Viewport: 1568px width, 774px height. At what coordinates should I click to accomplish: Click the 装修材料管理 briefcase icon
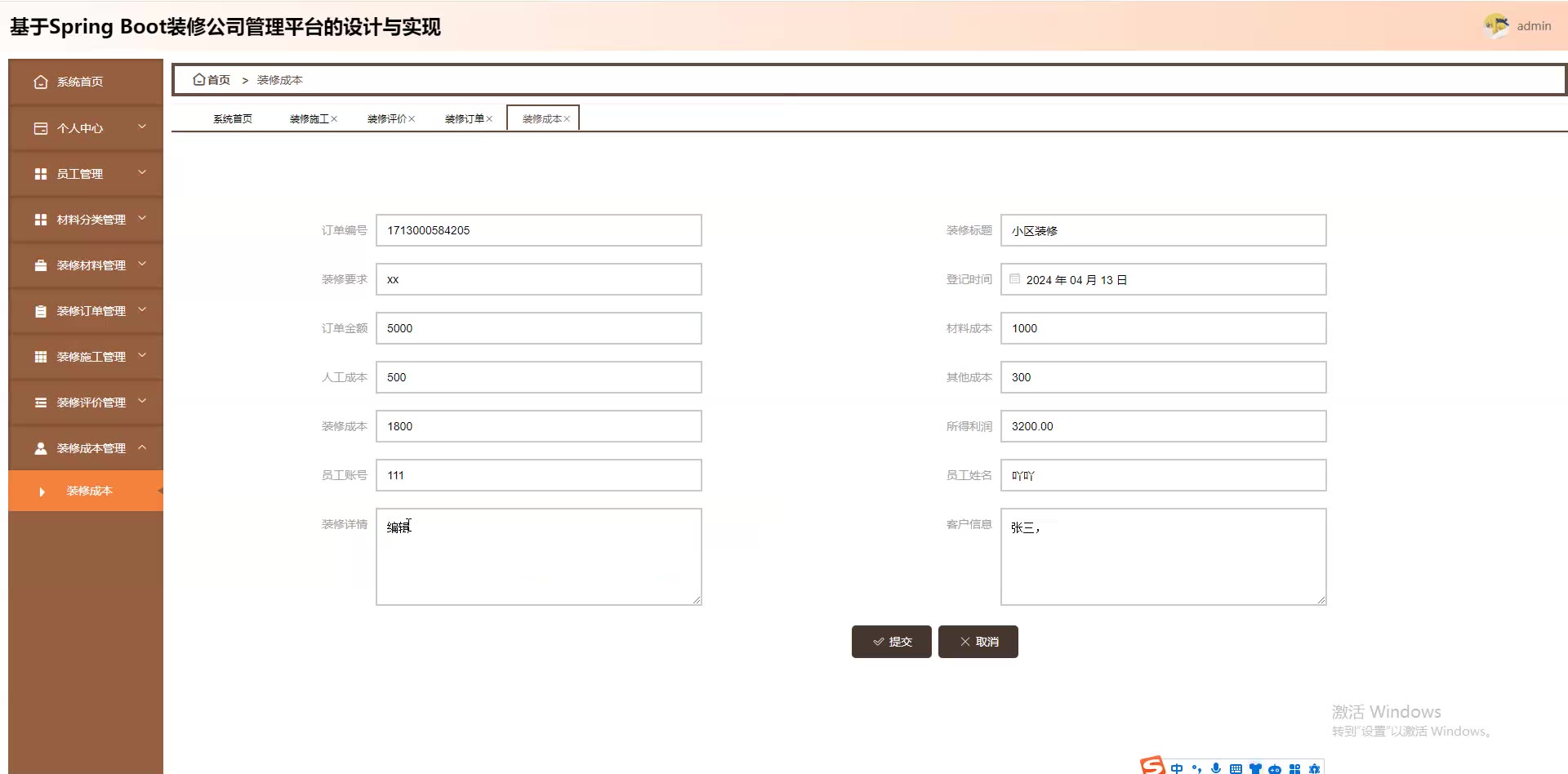[x=41, y=265]
